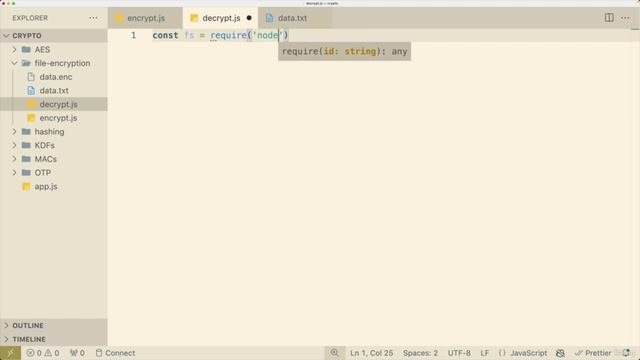Image resolution: width=640 pixels, height=360 pixels.
Task: Click the require signature hint tooltip
Action: coord(344,51)
